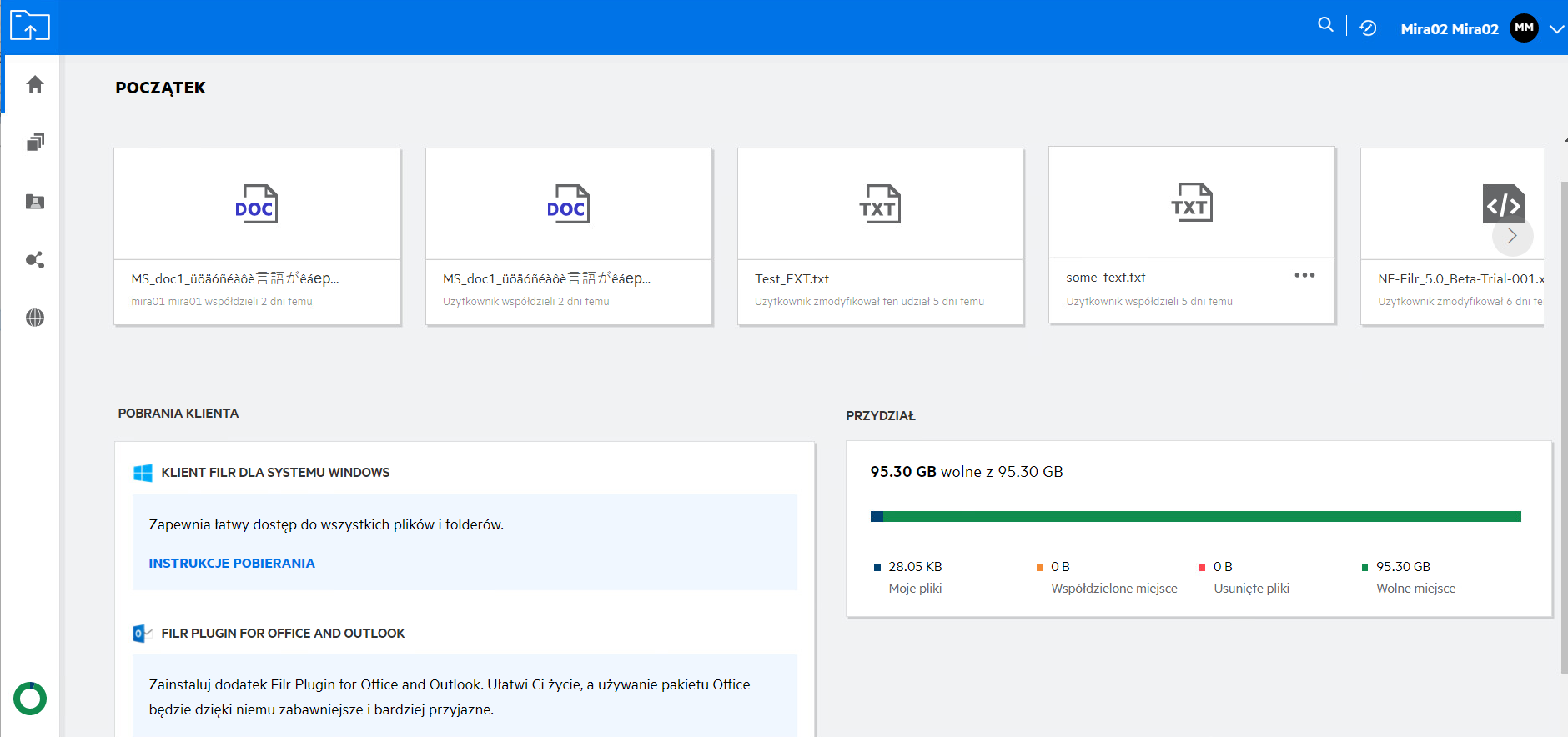Open the recent activity clock icon
This screenshot has width=1568, height=737.
[1368, 28]
